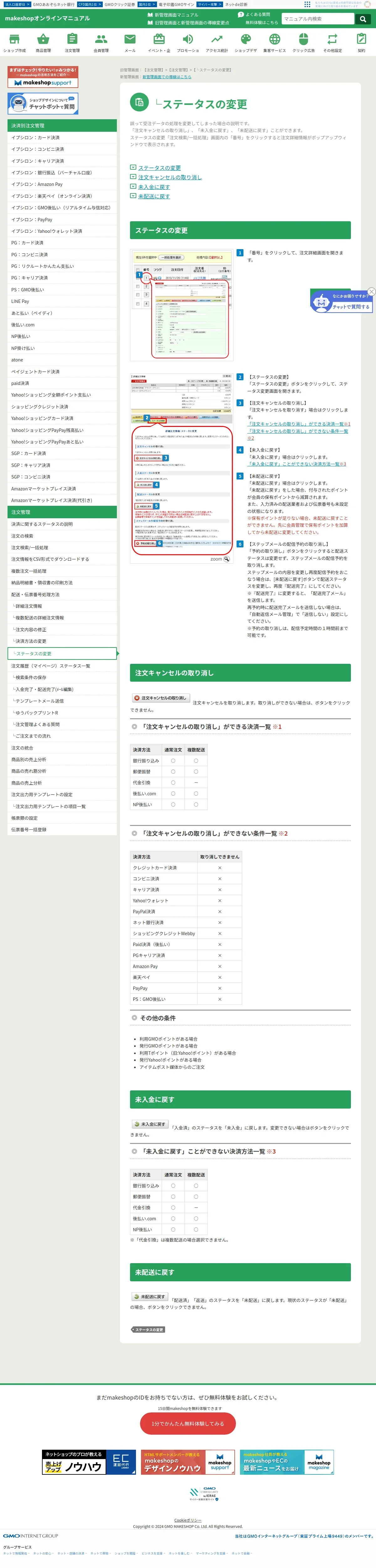
Task: Click the manual search magnifier button
Action: tap(363, 19)
